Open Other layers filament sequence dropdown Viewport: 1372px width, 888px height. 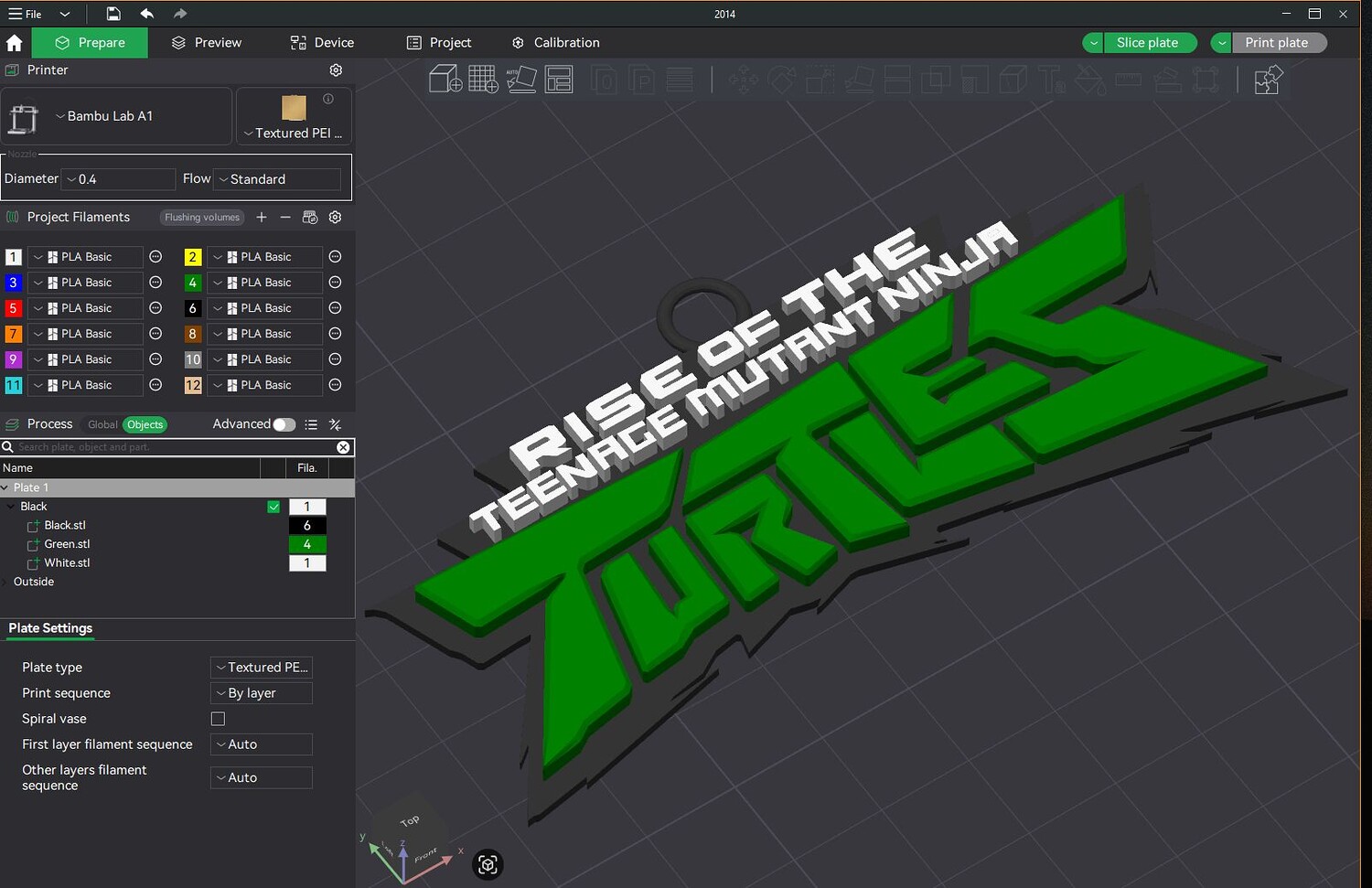click(262, 777)
